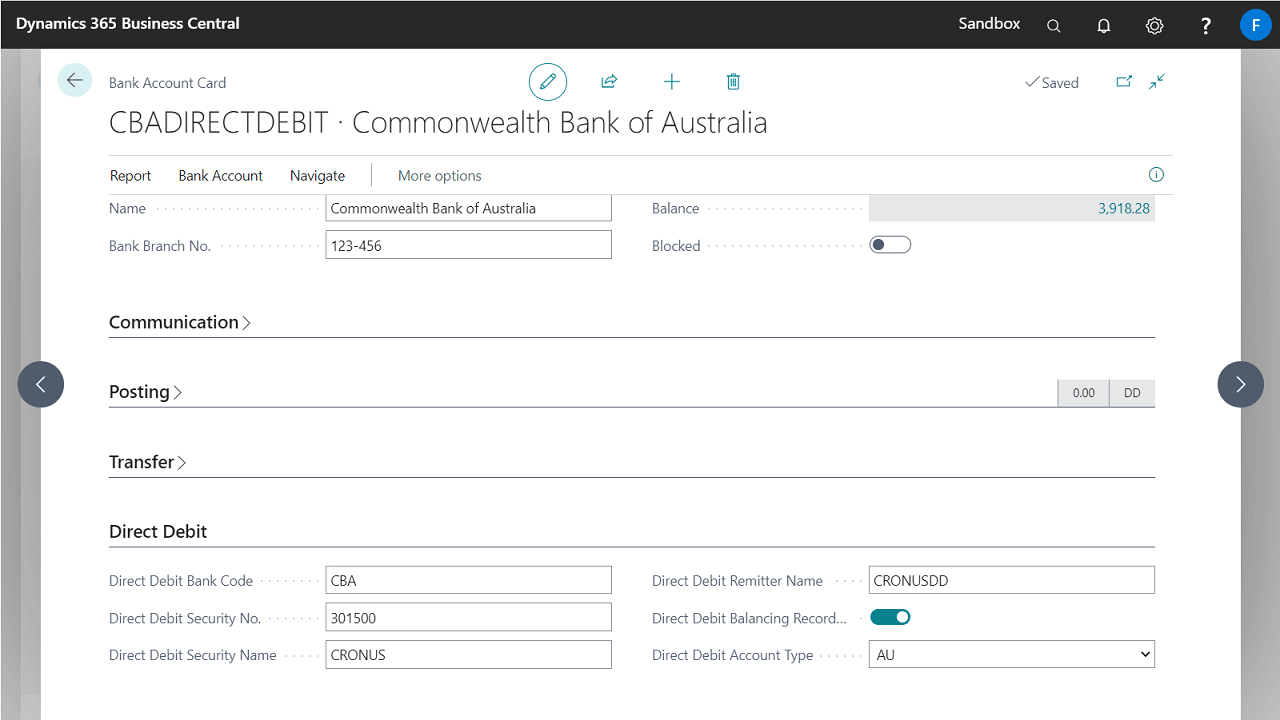Click the 3,918.28 balance link
The height and width of the screenshot is (720, 1280).
click(1123, 208)
